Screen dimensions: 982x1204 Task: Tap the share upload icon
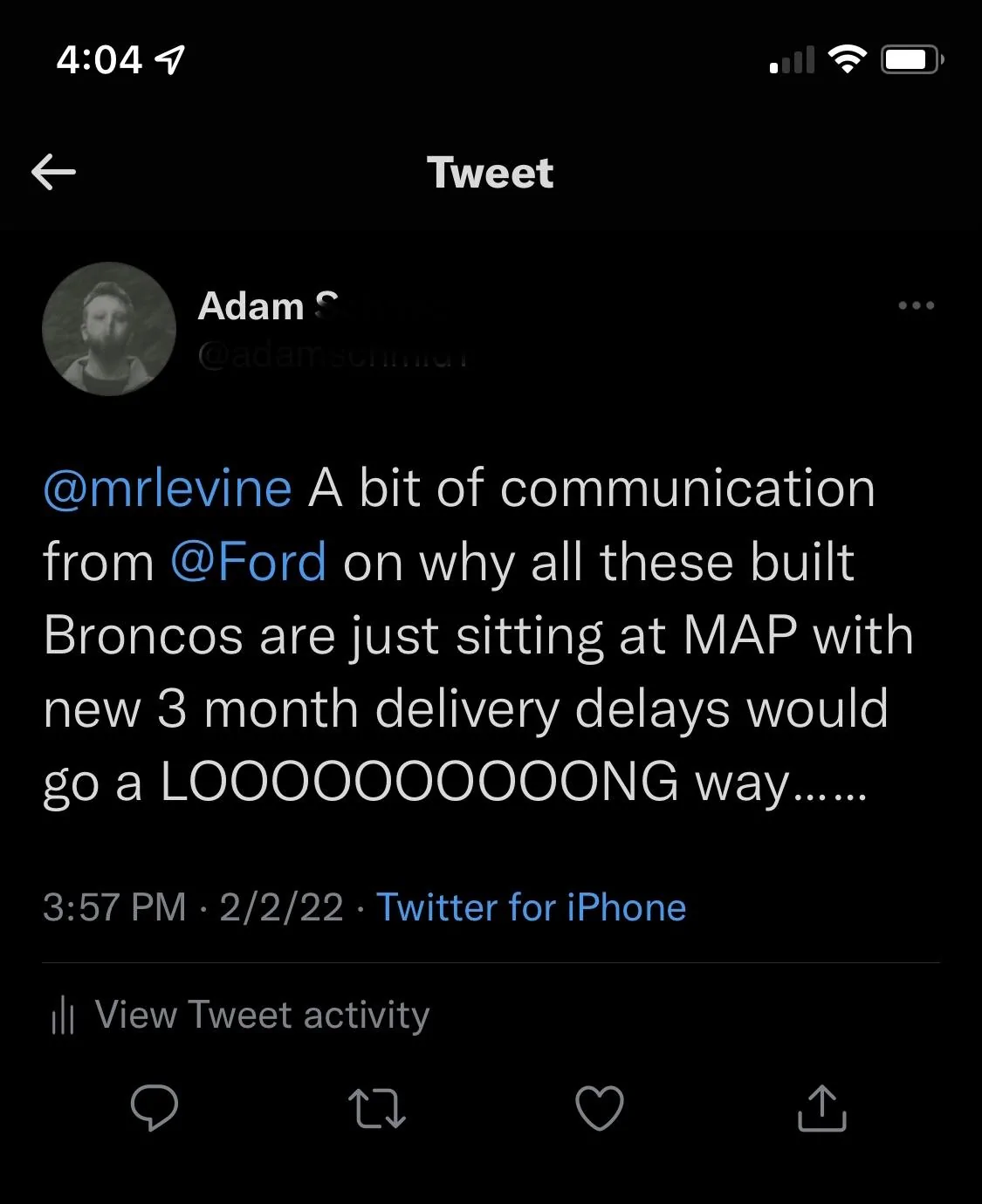(822, 1108)
